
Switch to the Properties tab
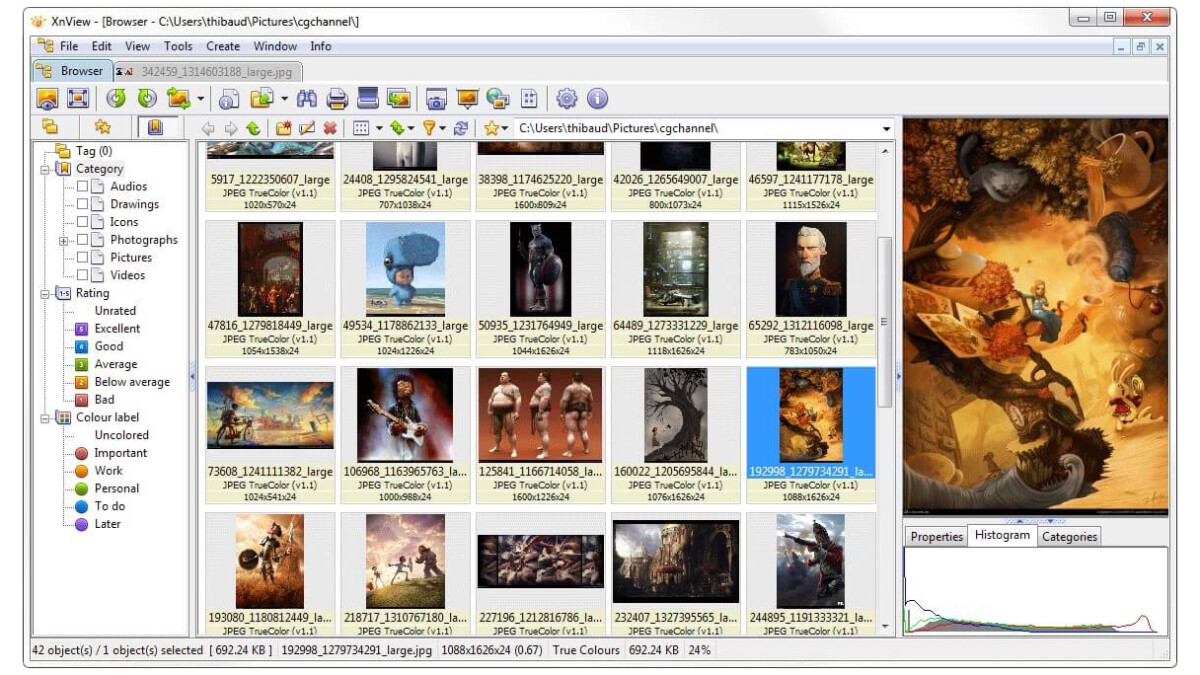click(x=936, y=536)
